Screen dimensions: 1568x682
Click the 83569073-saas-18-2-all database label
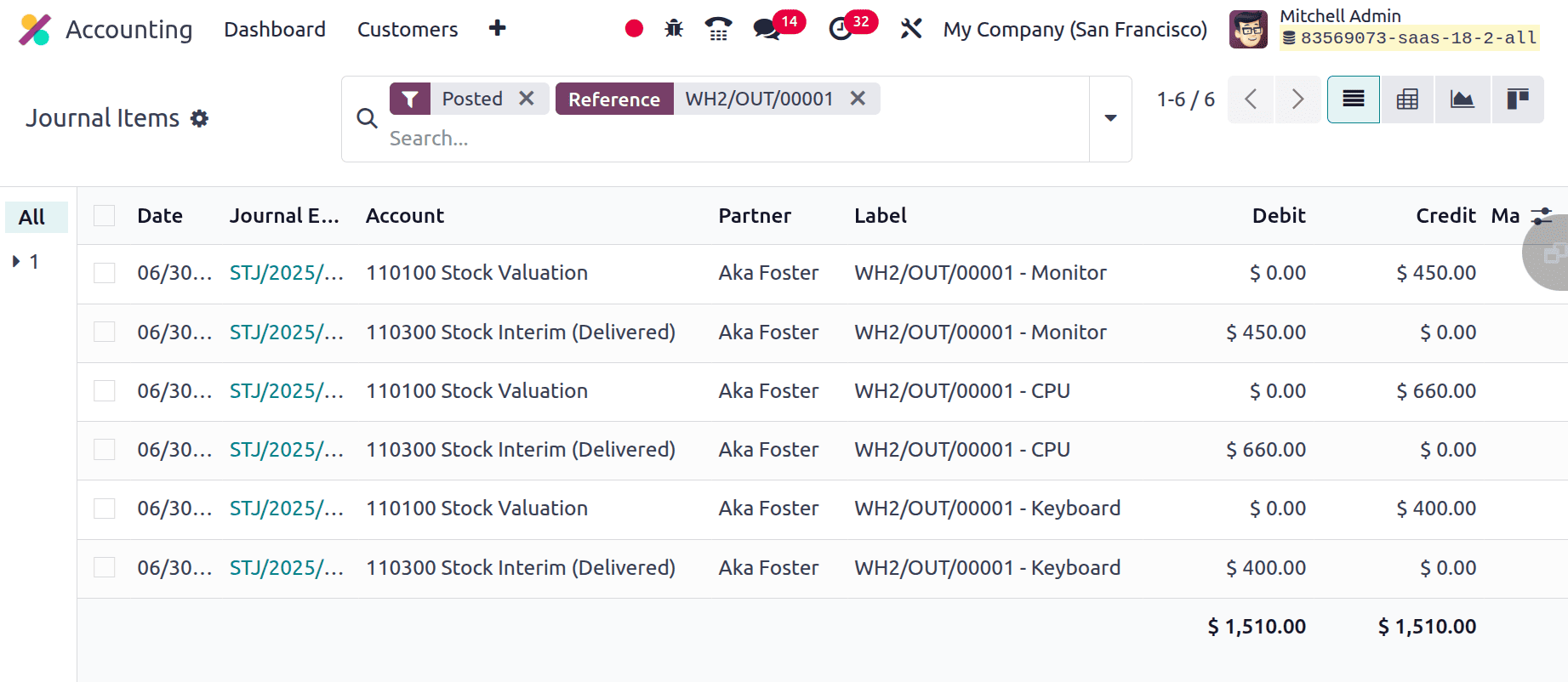[x=1410, y=38]
